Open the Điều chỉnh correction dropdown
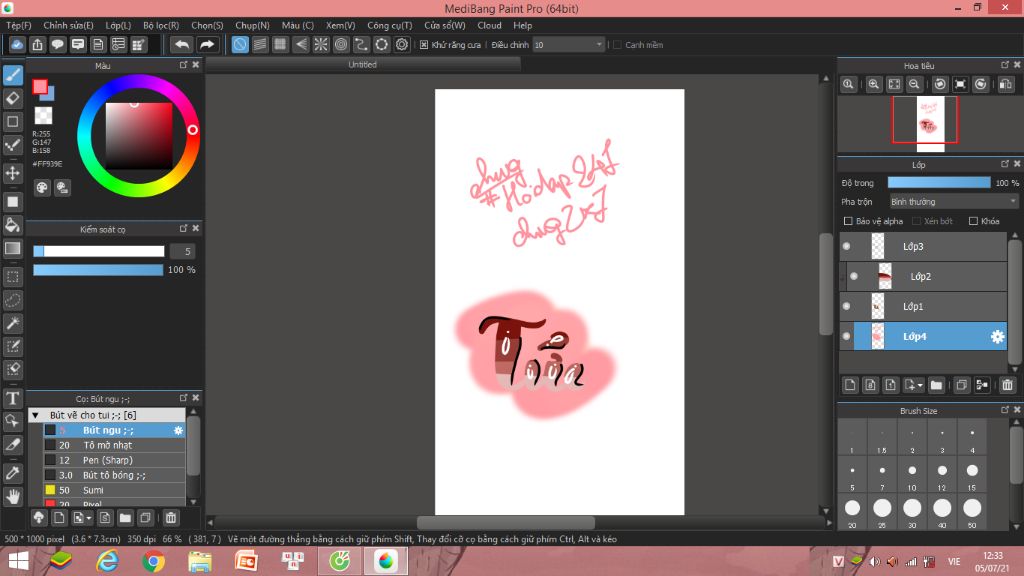The image size is (1024, 576). point(568,44)
